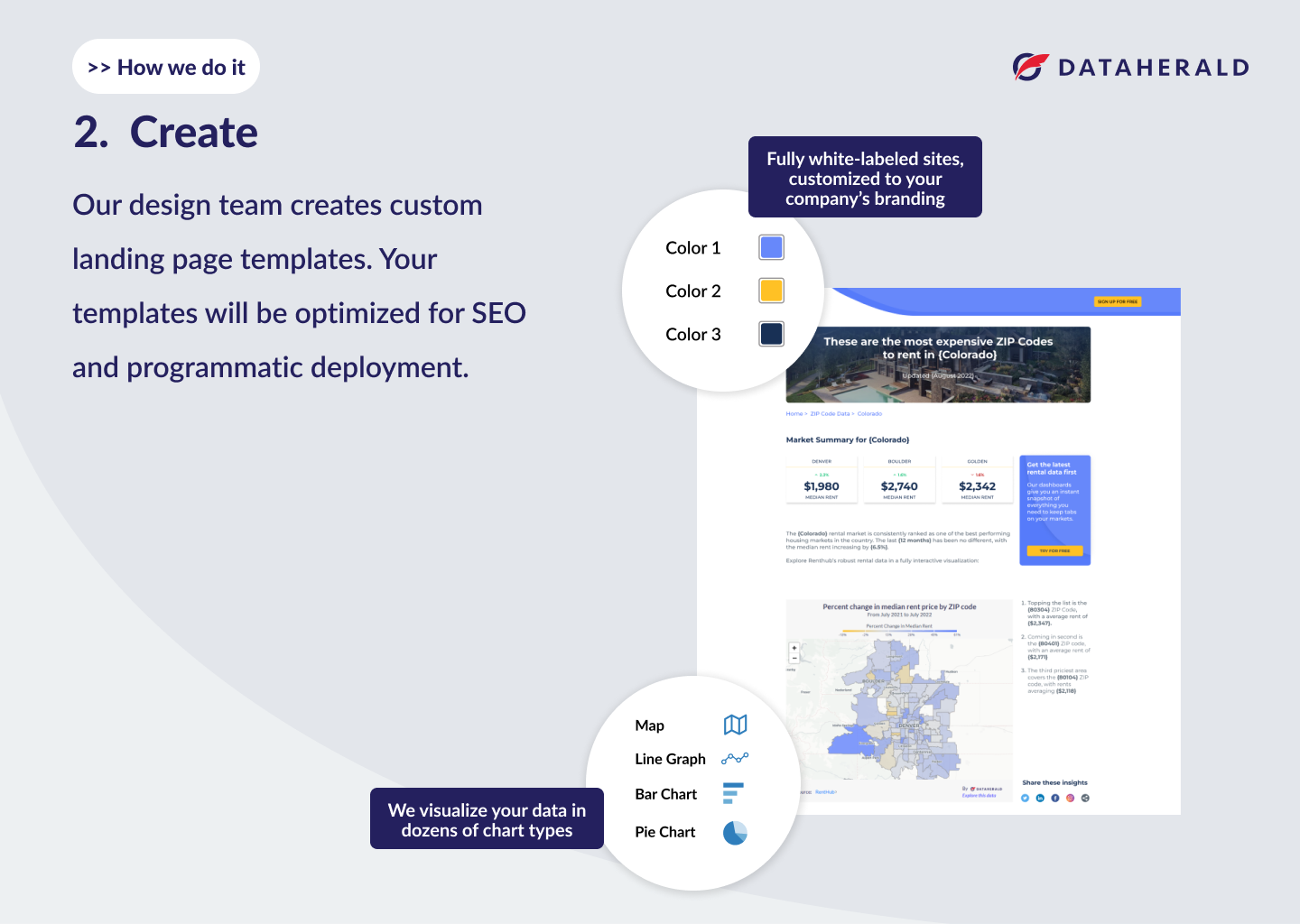Click the Pie Chart label
The height and width of the screenshot is (924, 1300).
coord(664,832)
